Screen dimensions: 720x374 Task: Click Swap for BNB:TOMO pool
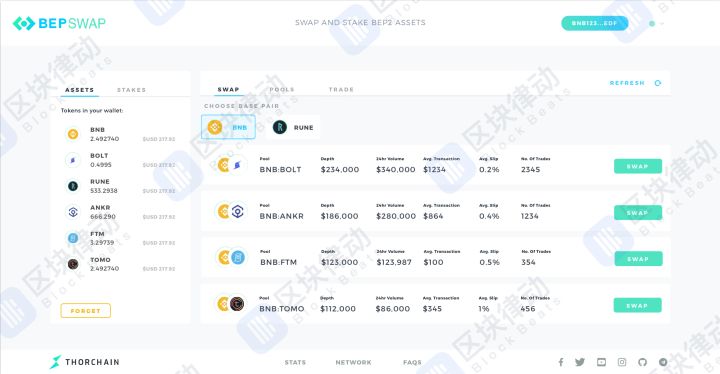pos(637,306)
